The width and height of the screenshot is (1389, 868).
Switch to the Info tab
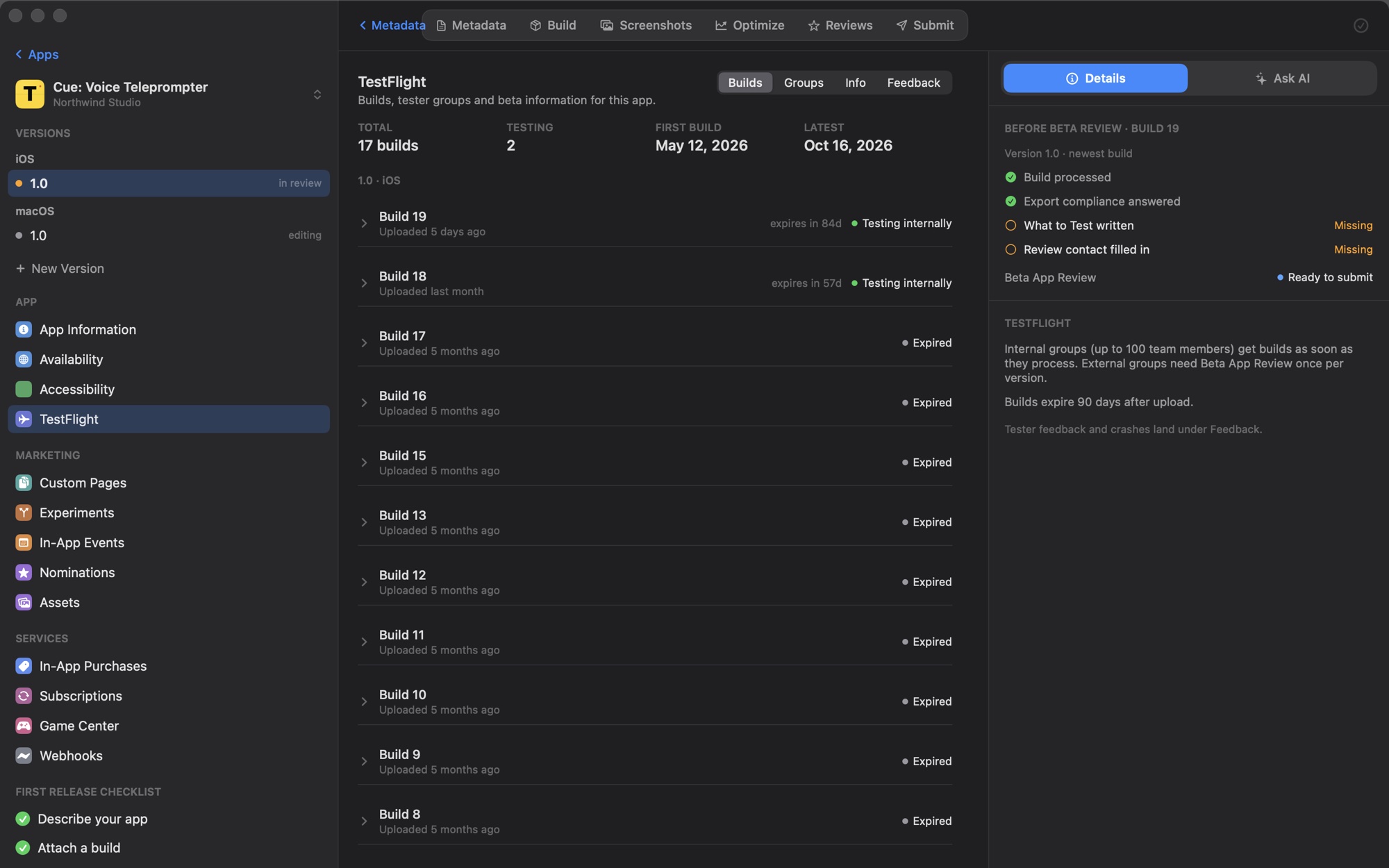855,83
